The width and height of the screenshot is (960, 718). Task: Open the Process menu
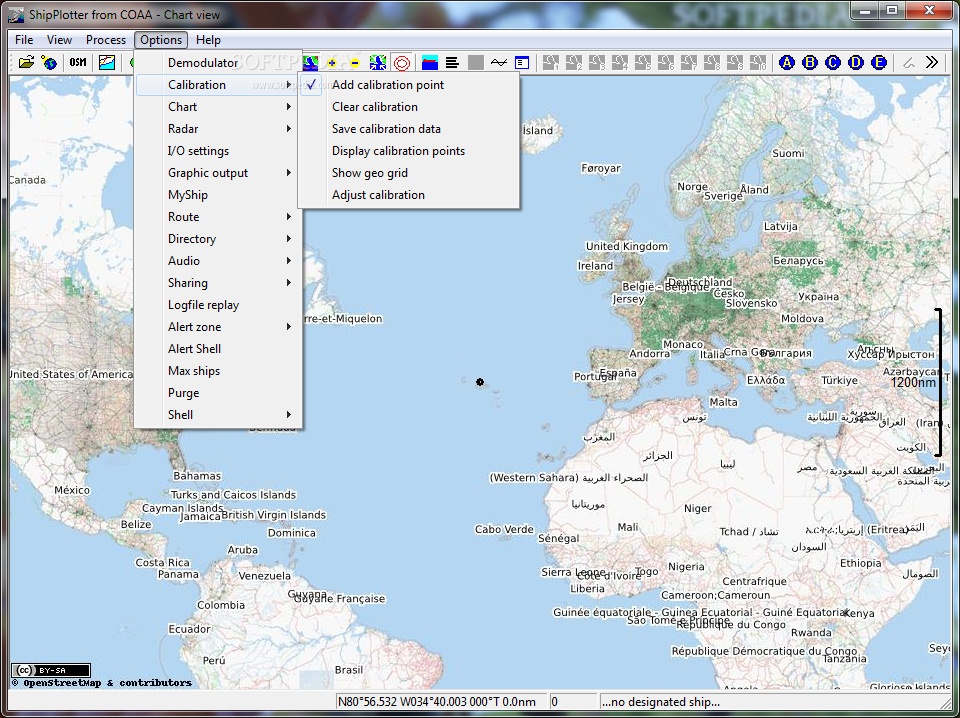tap(106, 40)
